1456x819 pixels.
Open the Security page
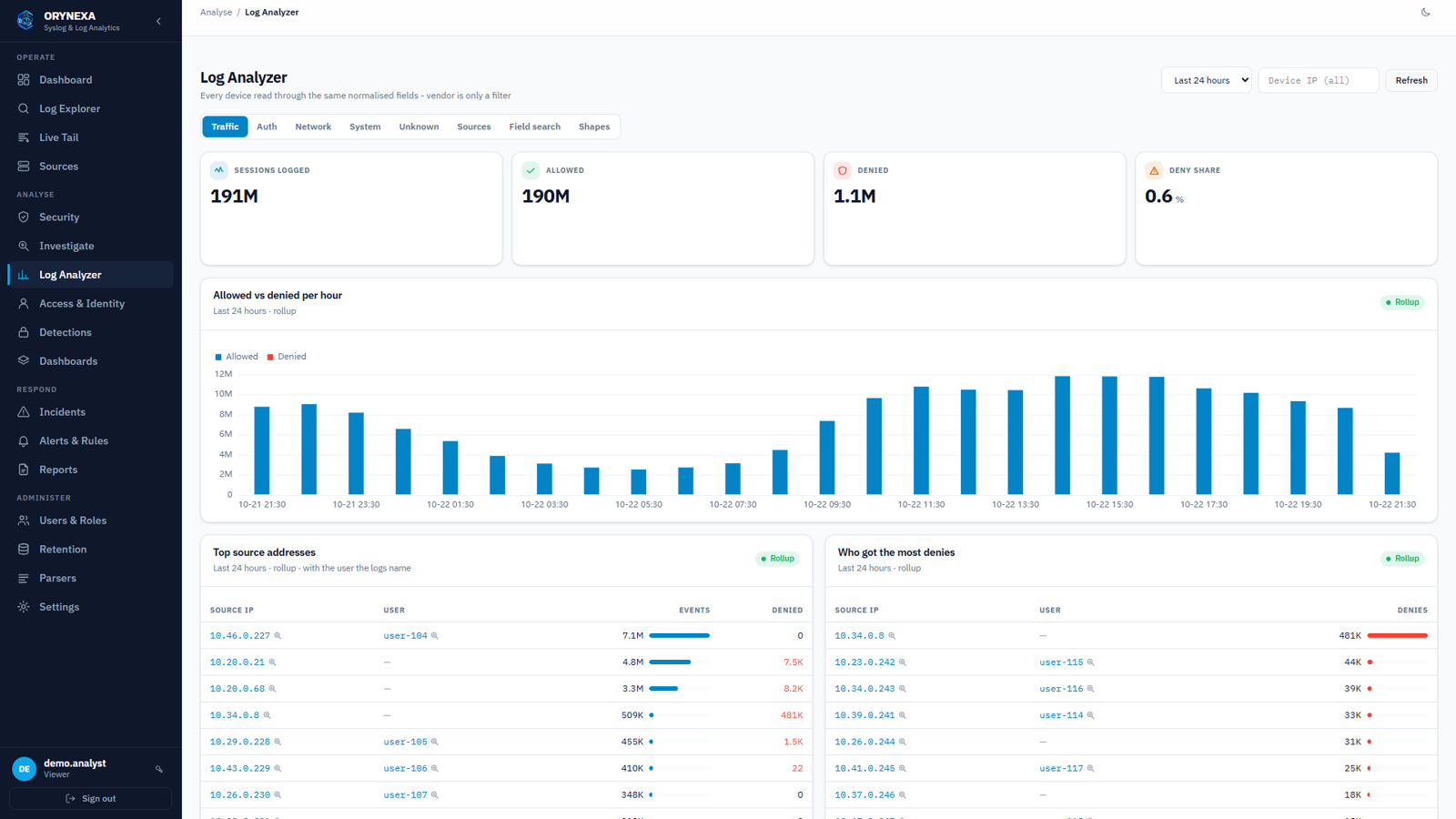[x=90, y=217]
